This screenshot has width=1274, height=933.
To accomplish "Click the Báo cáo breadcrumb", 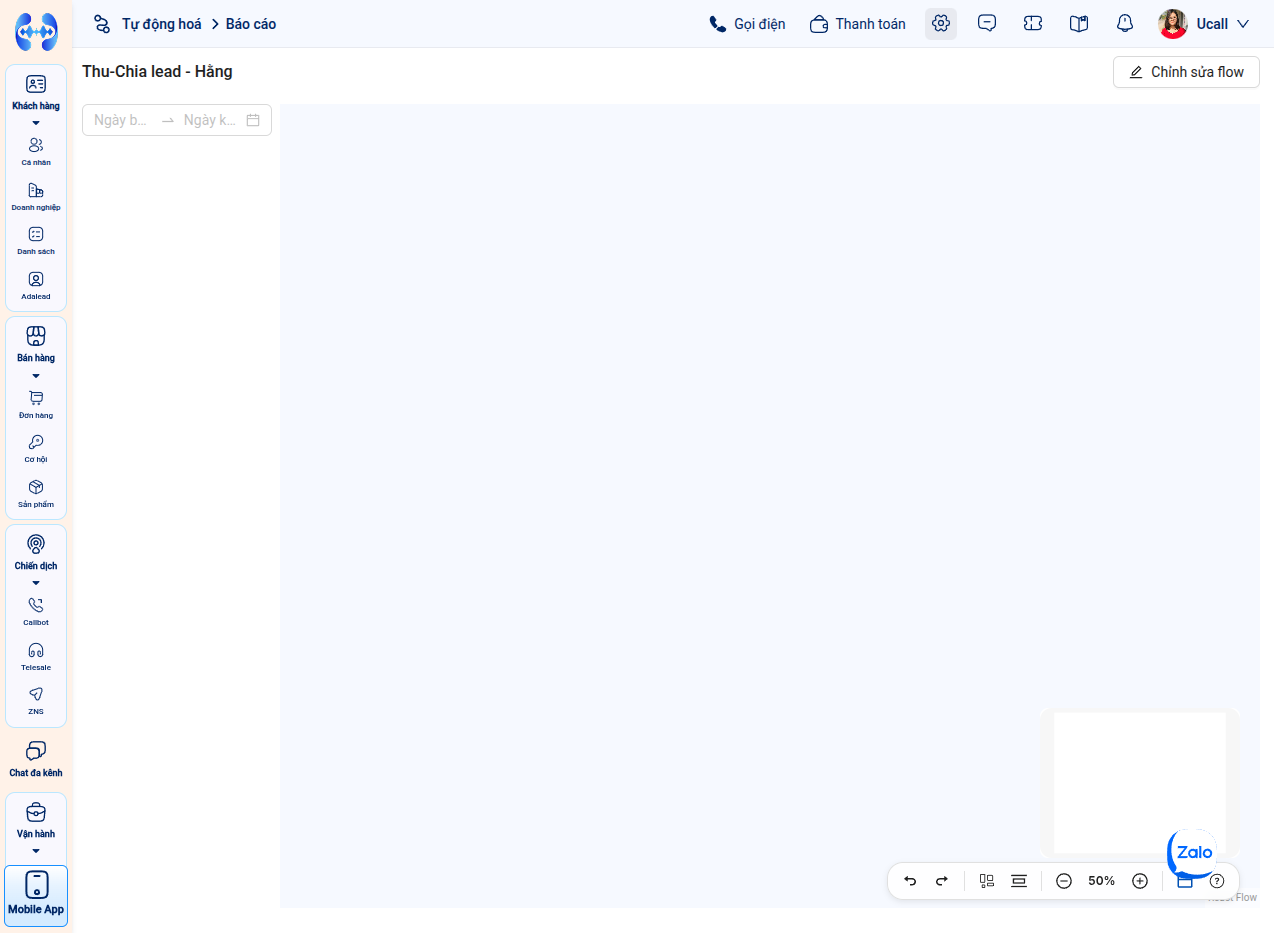I will (251, 24).
